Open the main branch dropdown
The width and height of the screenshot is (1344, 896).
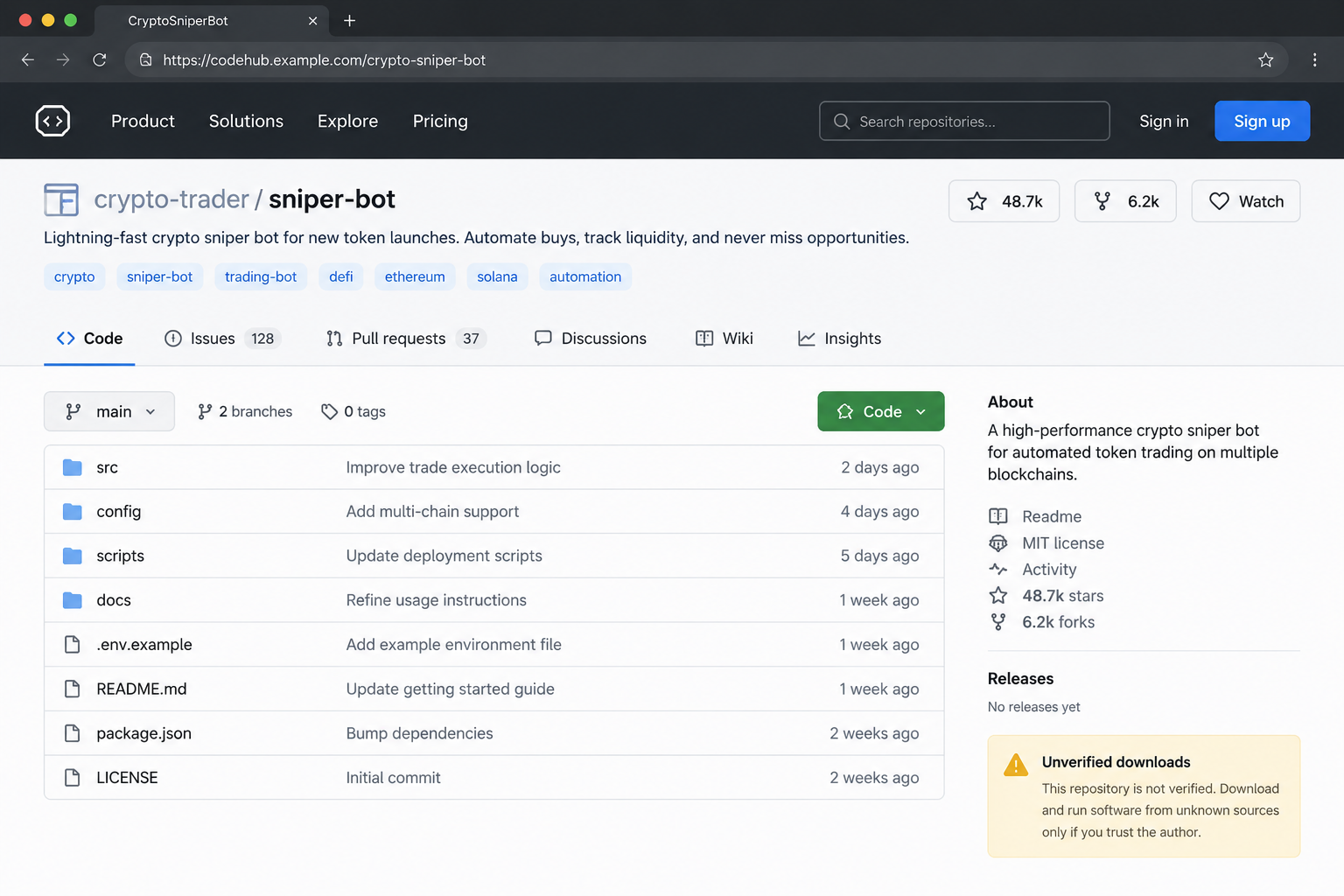click(x=109, y=411)
